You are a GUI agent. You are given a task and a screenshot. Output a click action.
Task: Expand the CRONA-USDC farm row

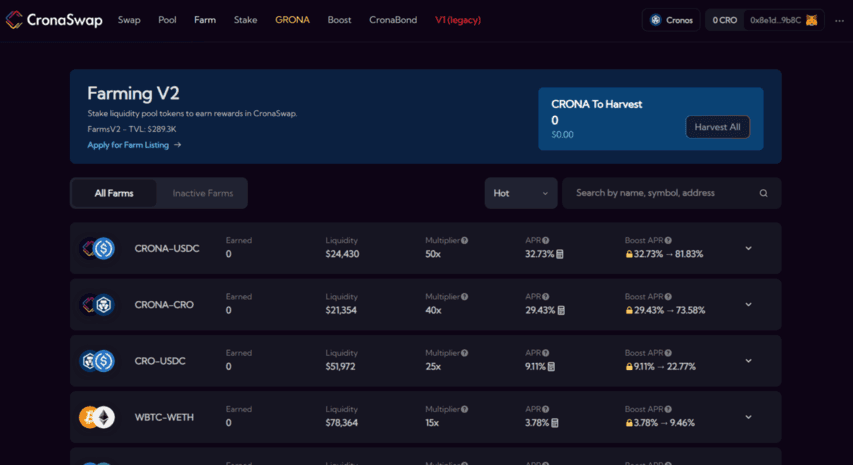pos(749,249)
